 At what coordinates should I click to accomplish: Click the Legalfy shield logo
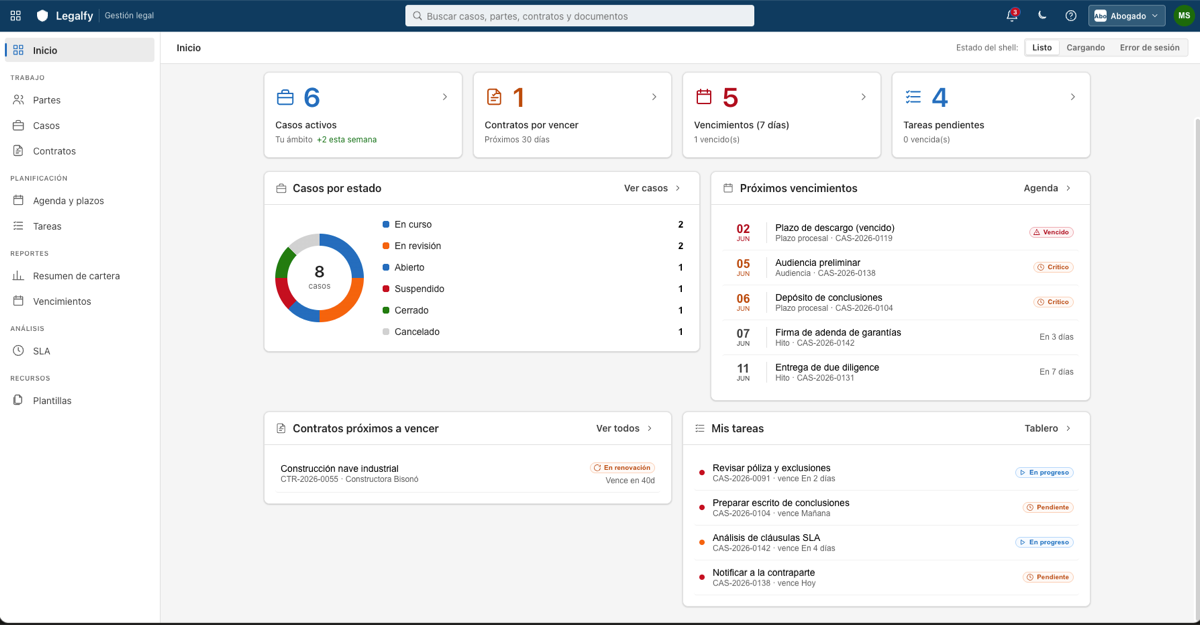click(x=42, y=16)
